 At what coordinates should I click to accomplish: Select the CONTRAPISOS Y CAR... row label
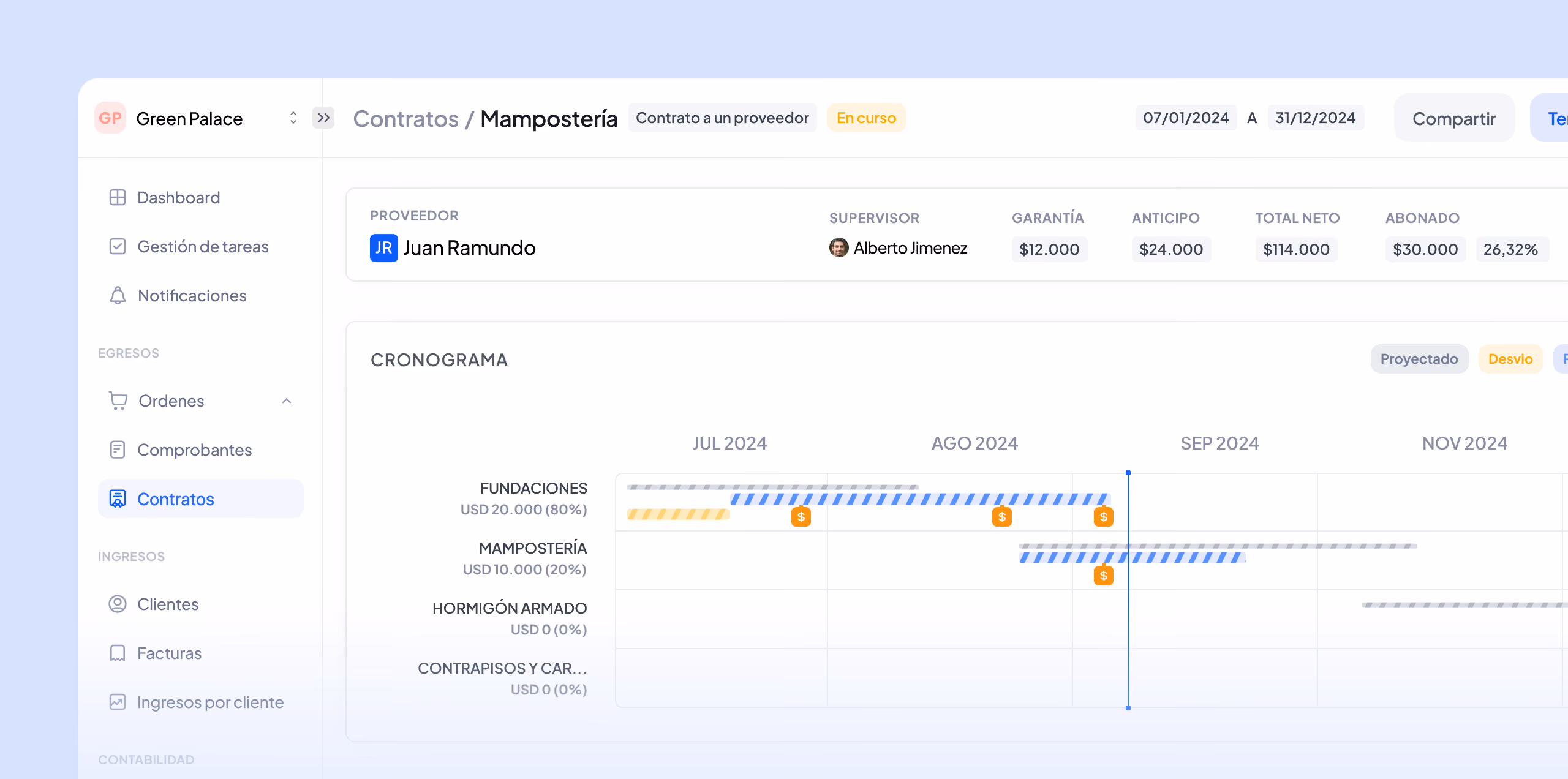(x=502, y=668)
